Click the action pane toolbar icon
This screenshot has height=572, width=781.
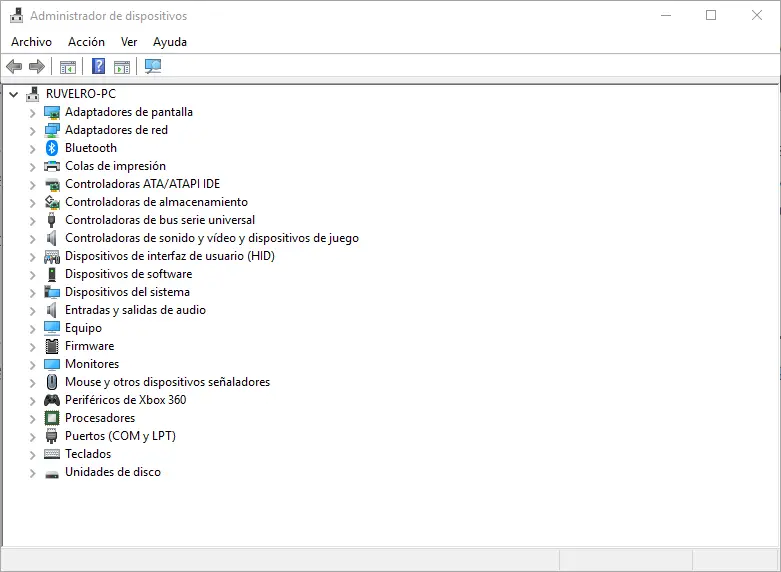(x=122, y=67)
